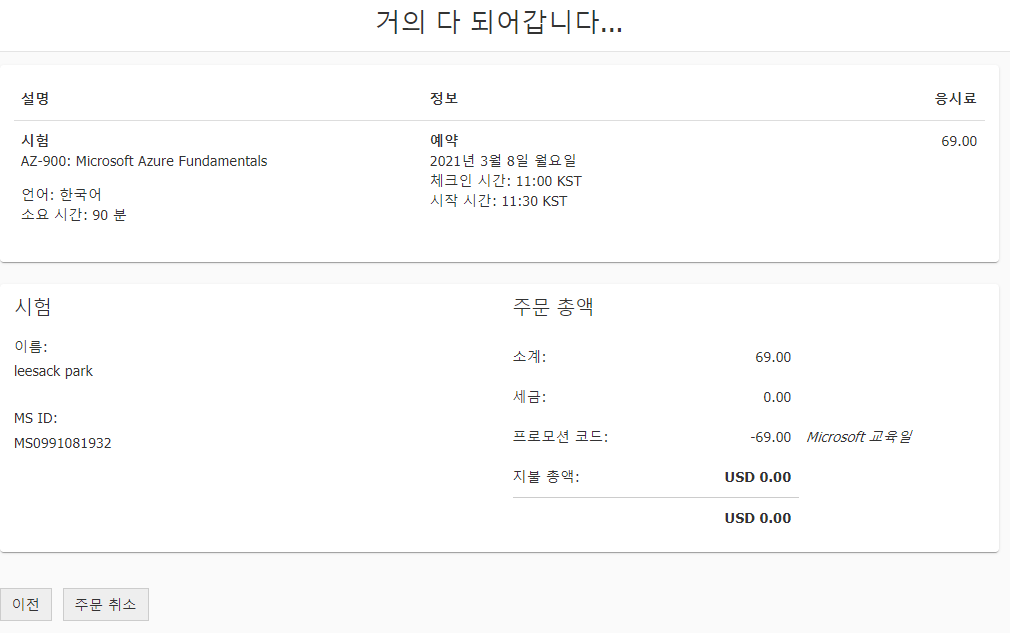Click the 응시료 column header
Viewport: 1010px width, 633px height.
[955, 99]
